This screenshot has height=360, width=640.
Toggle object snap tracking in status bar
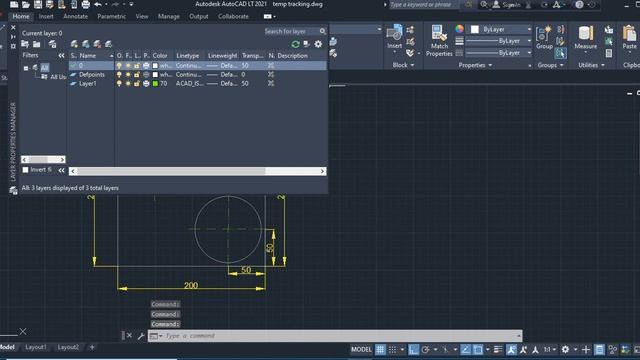click(x=465, y=349)
